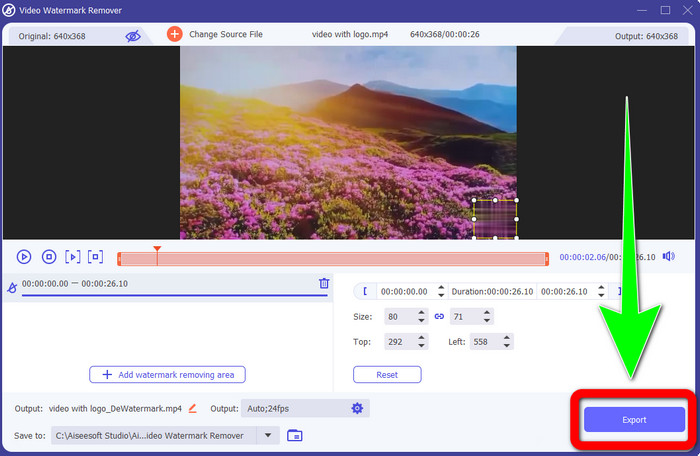Decrease the start time with down arrow
700x456 pixels.
point(441,295)
